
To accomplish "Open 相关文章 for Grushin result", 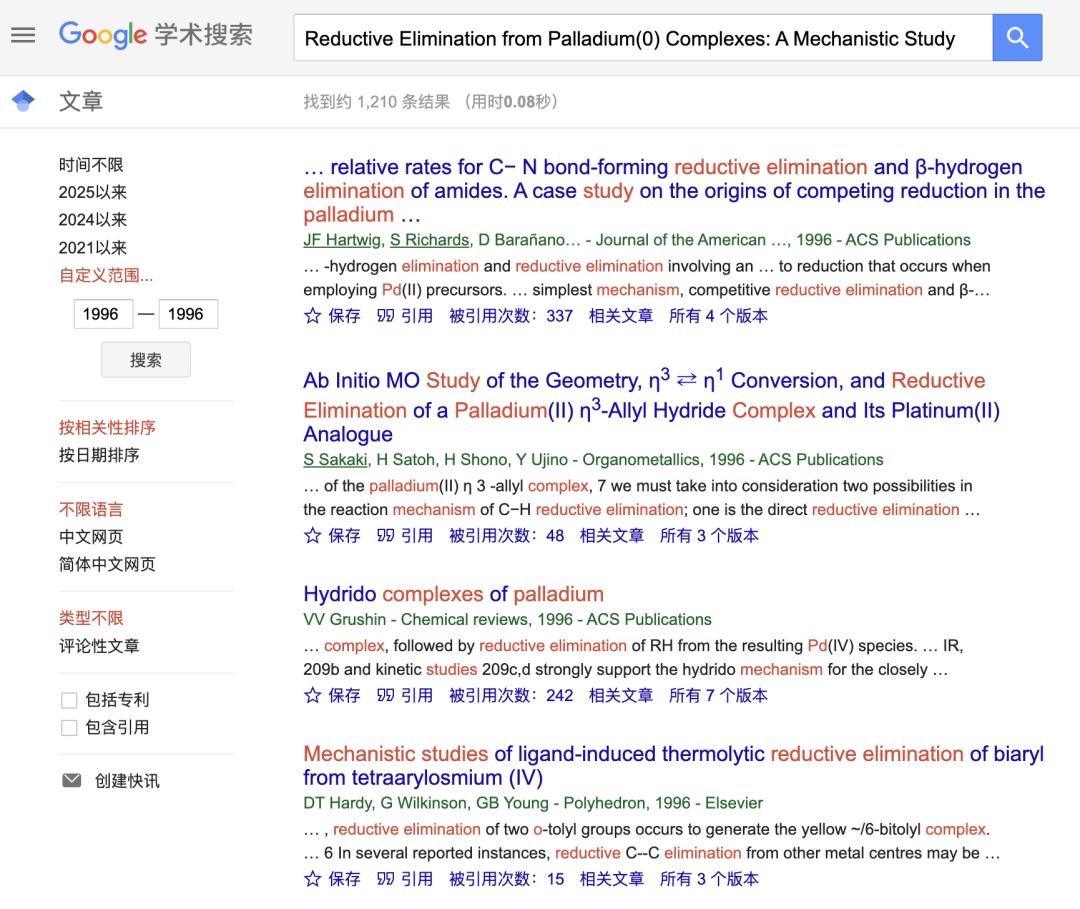I will pos(621,696).
